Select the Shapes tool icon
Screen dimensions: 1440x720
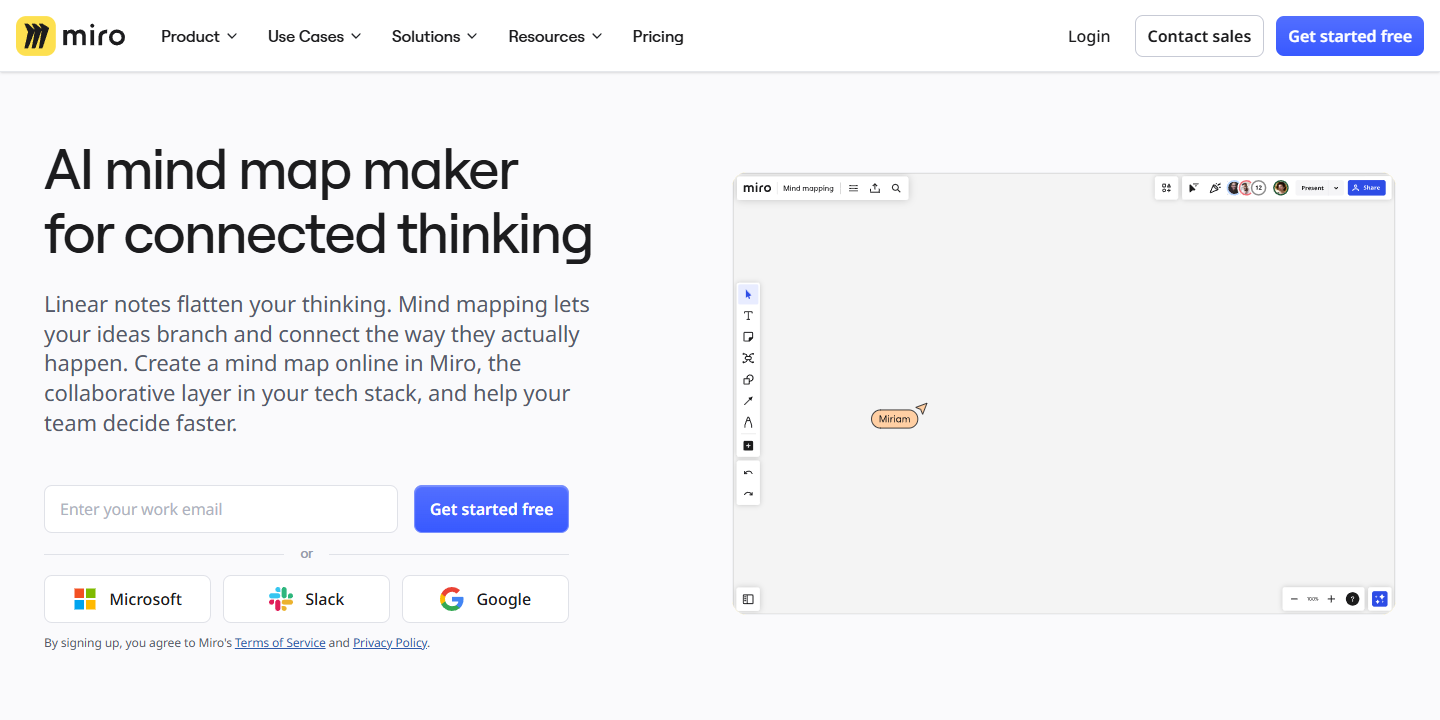click(x=748, y=380)
